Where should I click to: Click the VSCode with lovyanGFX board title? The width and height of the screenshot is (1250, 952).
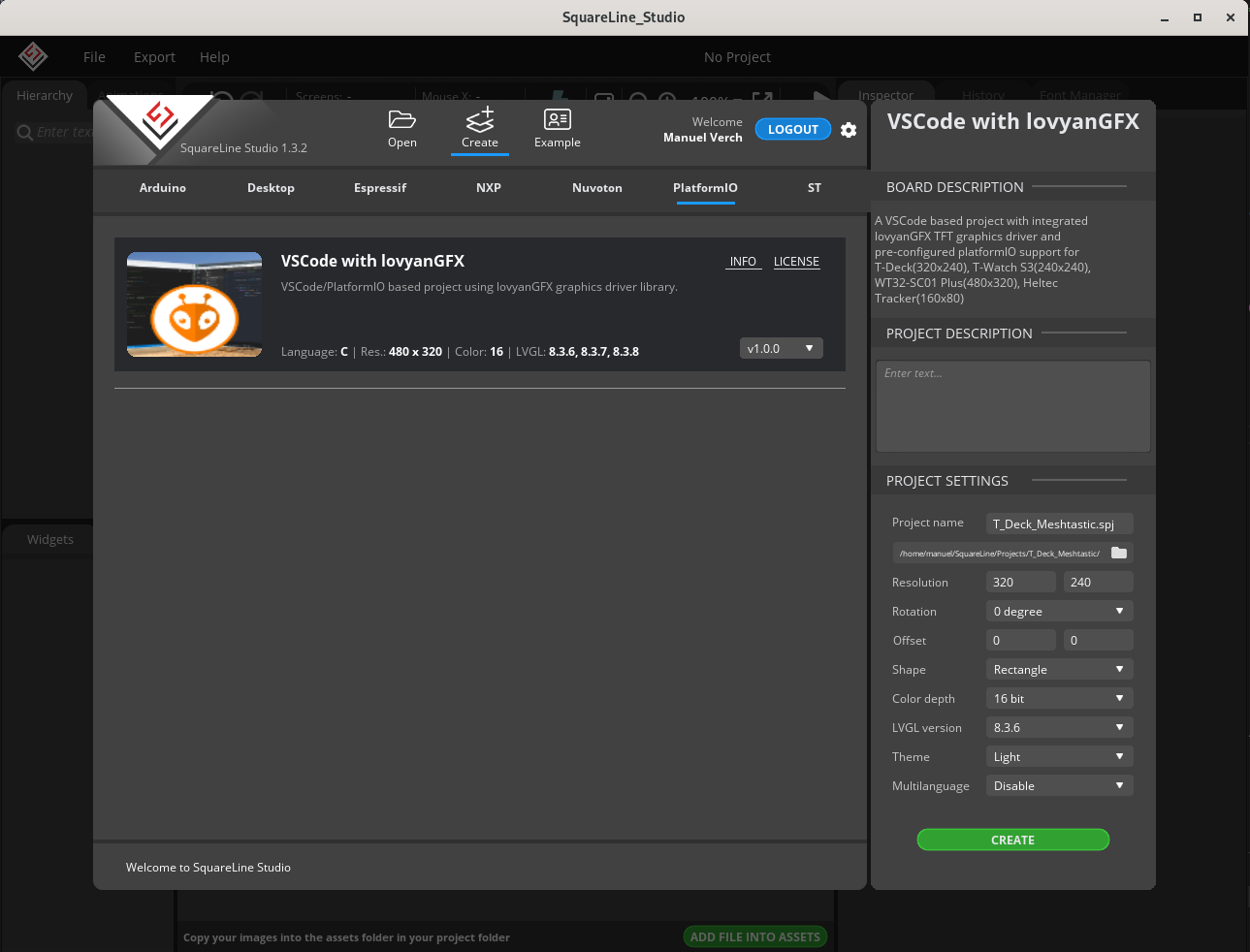[372, 261]
